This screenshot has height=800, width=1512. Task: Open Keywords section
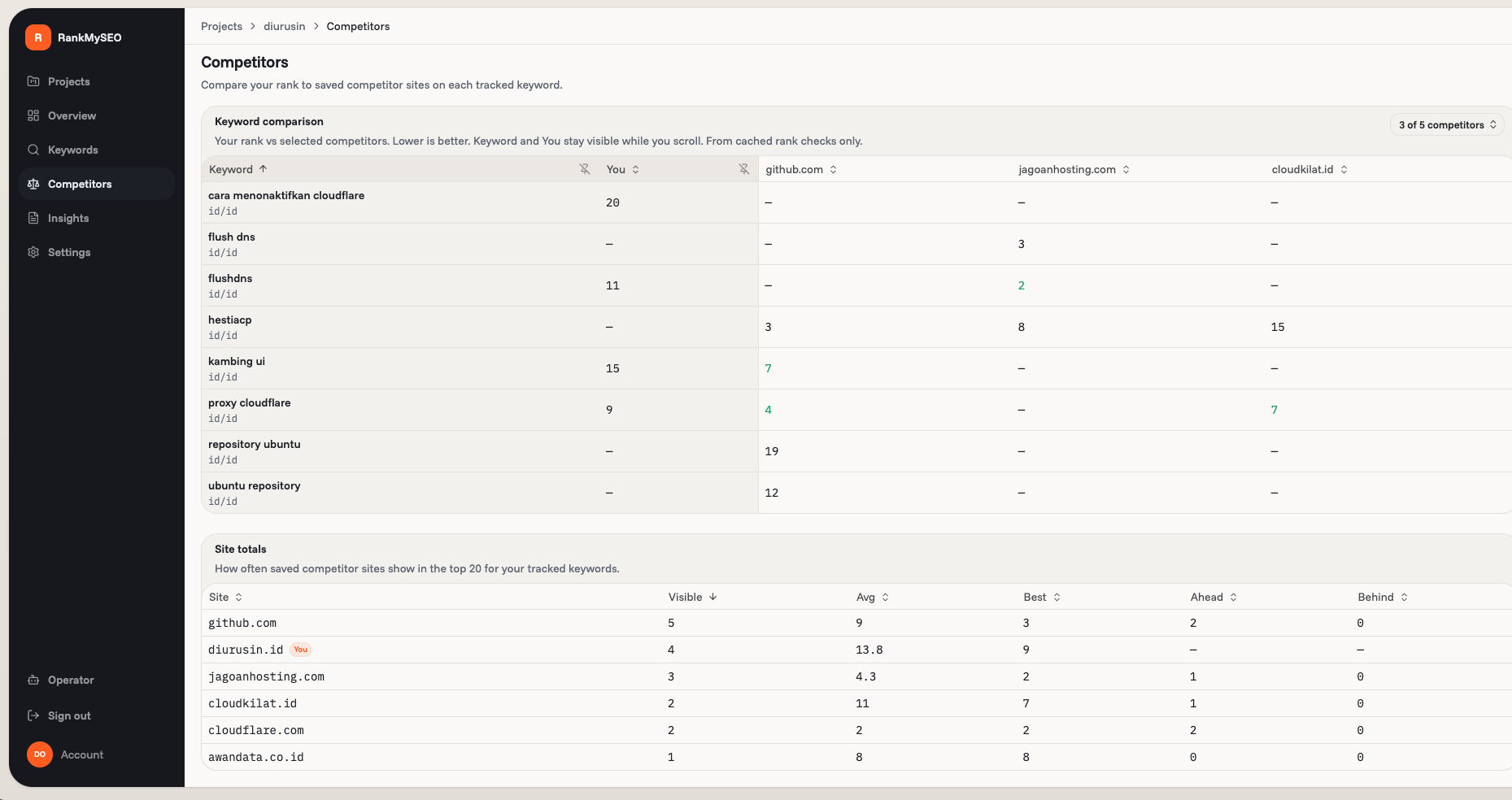click(x=97, y=150)
